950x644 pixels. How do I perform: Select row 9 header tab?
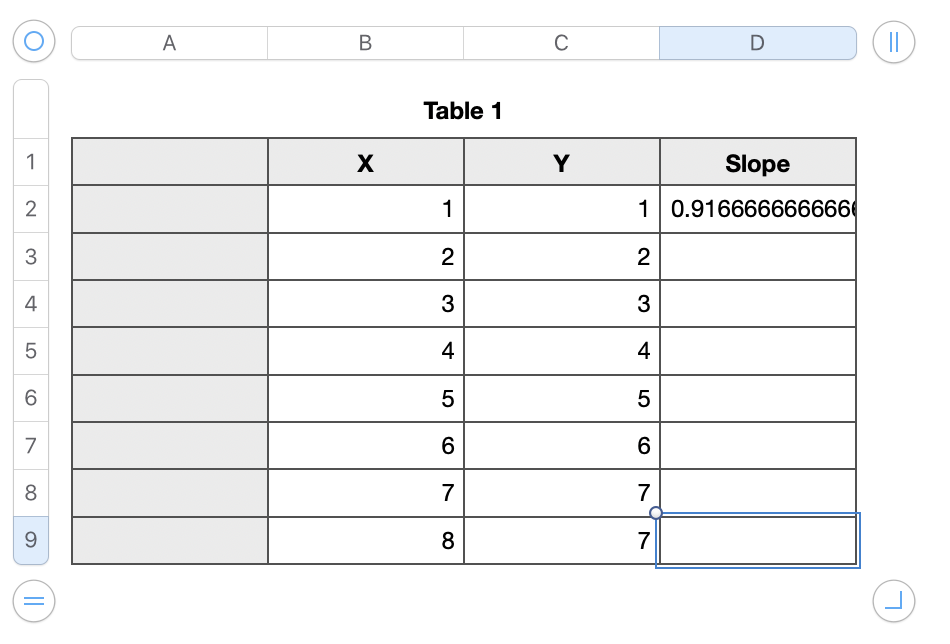coord(31,540)
